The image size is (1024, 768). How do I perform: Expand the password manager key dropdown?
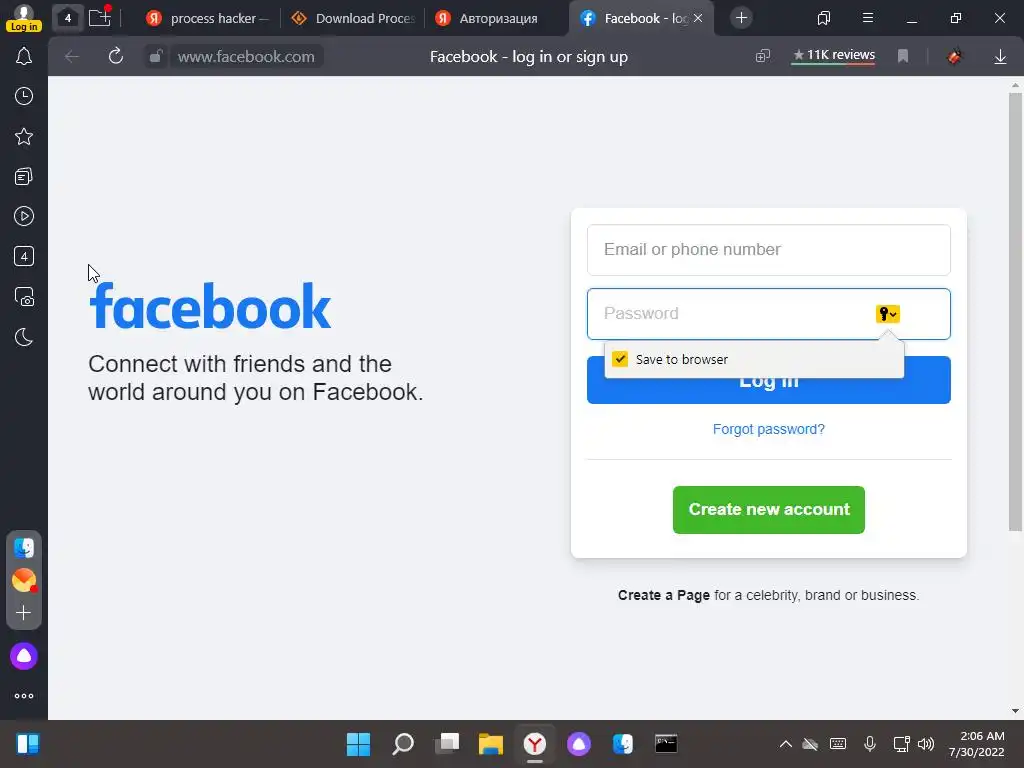888,314
